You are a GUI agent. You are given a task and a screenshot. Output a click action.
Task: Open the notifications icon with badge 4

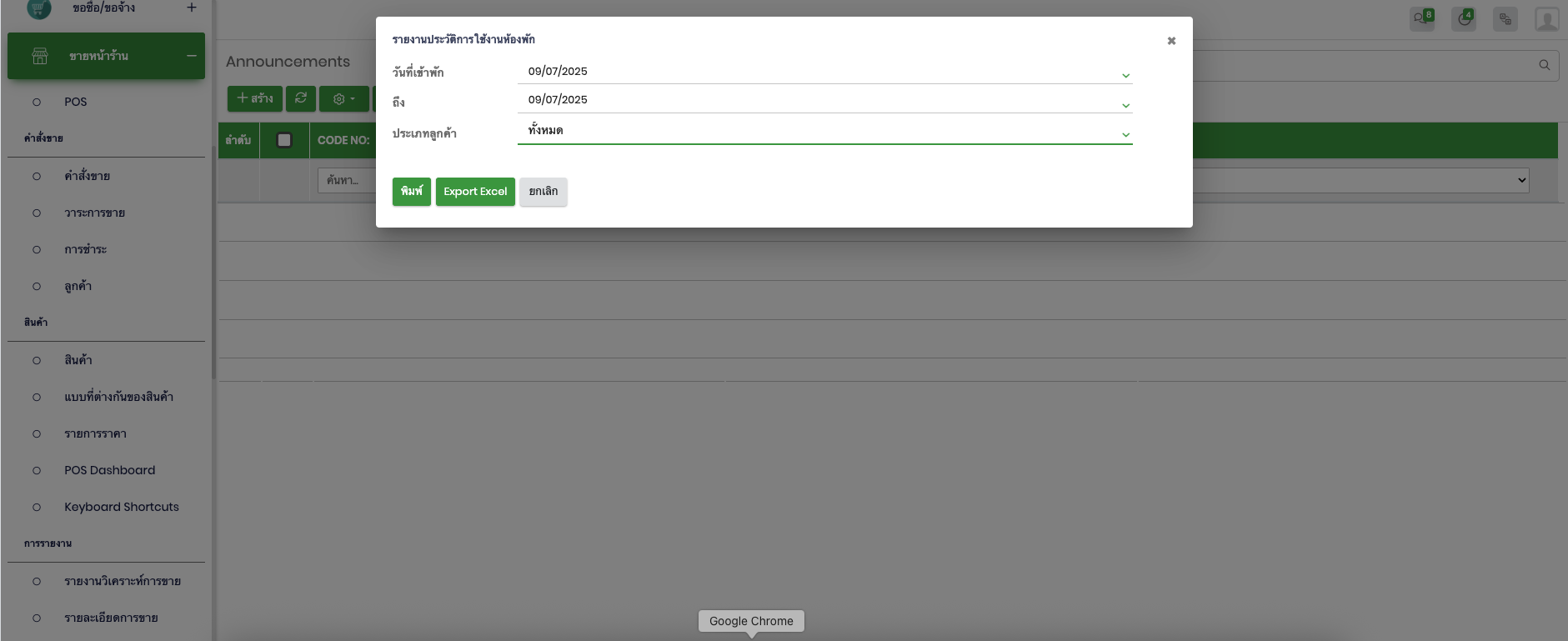point(1464,18)
